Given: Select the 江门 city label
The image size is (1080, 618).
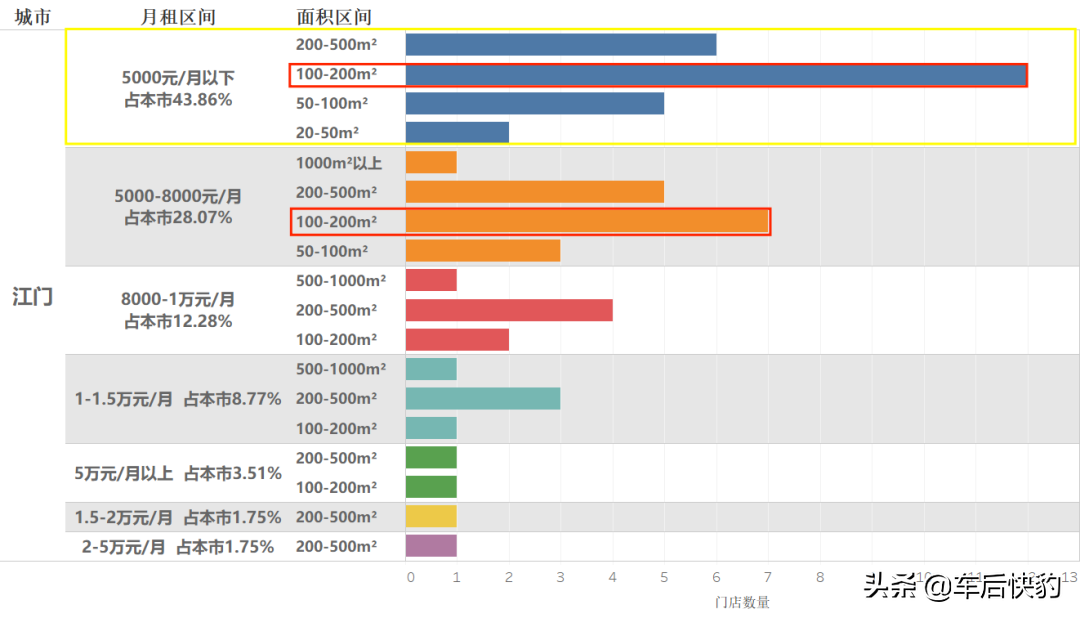Looking at the screenshot, I should point(32,297).
